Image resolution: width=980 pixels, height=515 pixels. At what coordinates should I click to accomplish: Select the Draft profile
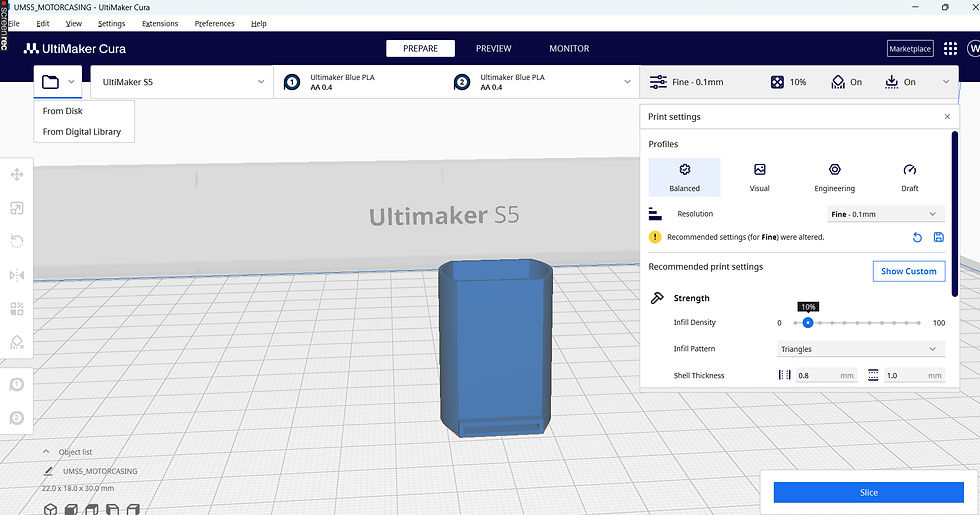[x=909, y=178]
